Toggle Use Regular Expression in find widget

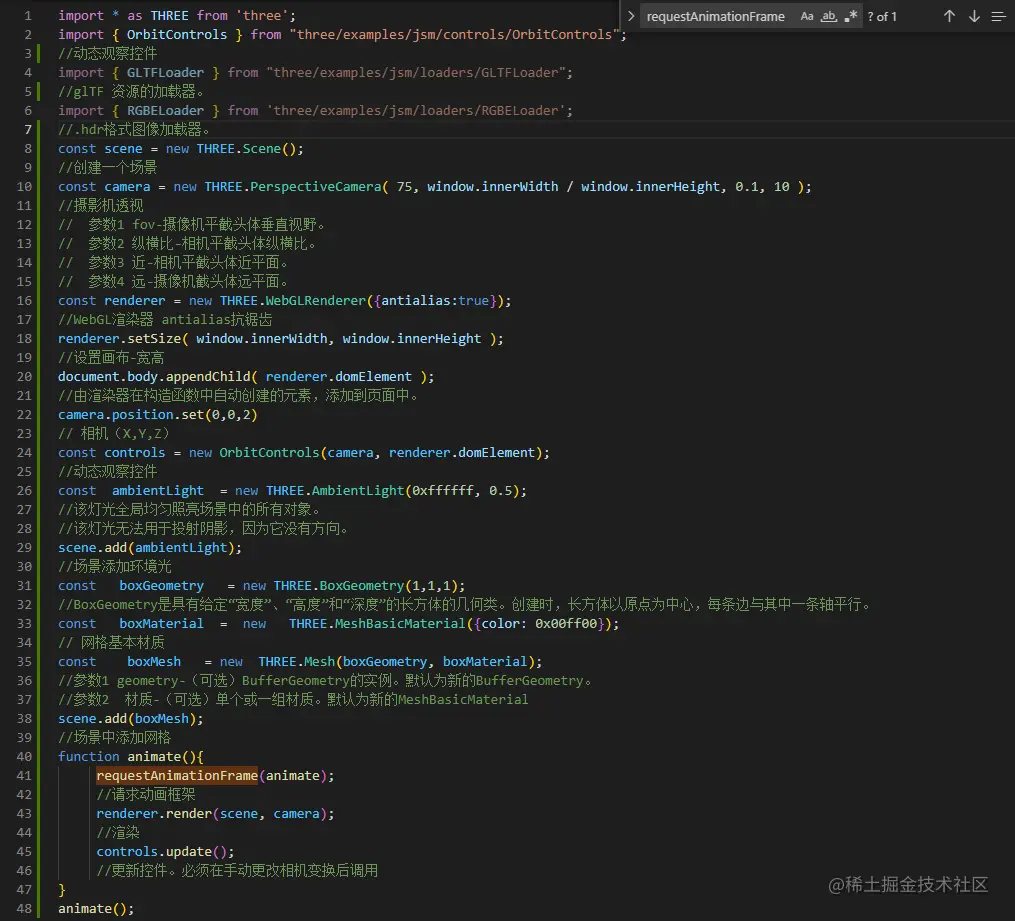click(851, 16)
